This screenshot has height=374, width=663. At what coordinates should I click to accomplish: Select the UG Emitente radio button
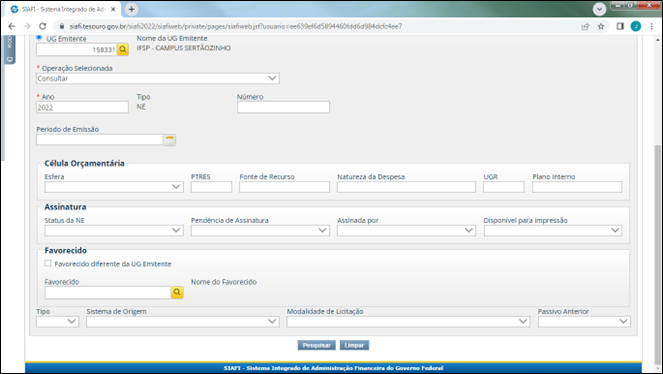click(x=39, y=38)
